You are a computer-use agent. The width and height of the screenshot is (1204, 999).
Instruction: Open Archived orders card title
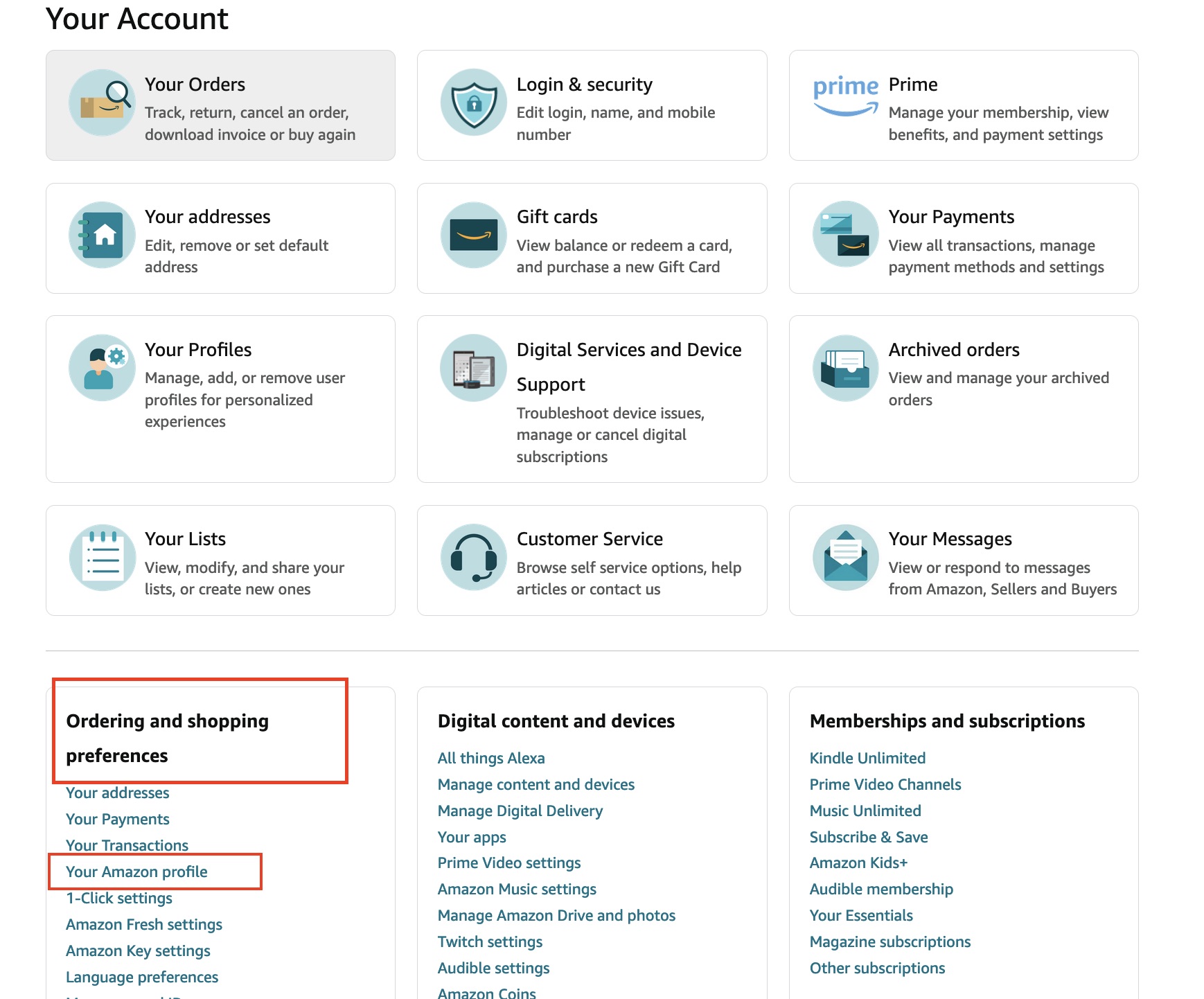(x=953, y=350)
